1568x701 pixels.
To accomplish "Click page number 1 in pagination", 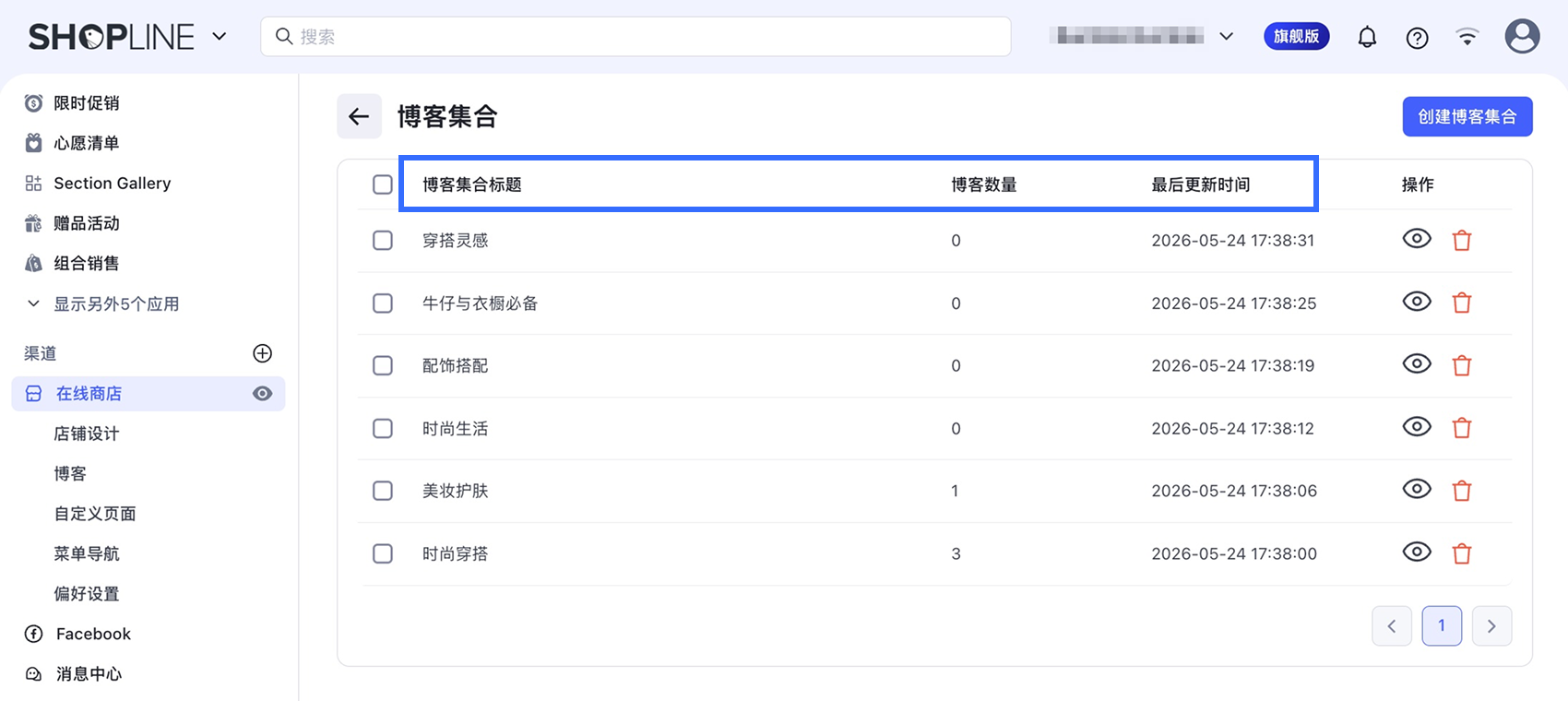I will tap(1442, 625).
